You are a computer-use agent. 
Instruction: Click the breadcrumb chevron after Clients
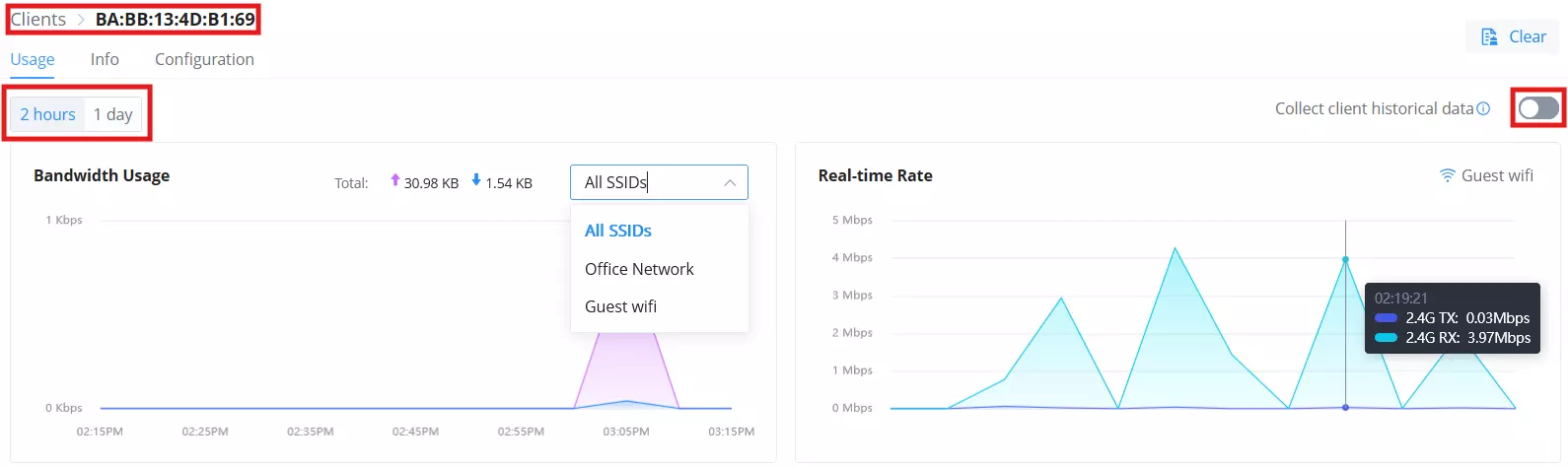tap(81, 20)
